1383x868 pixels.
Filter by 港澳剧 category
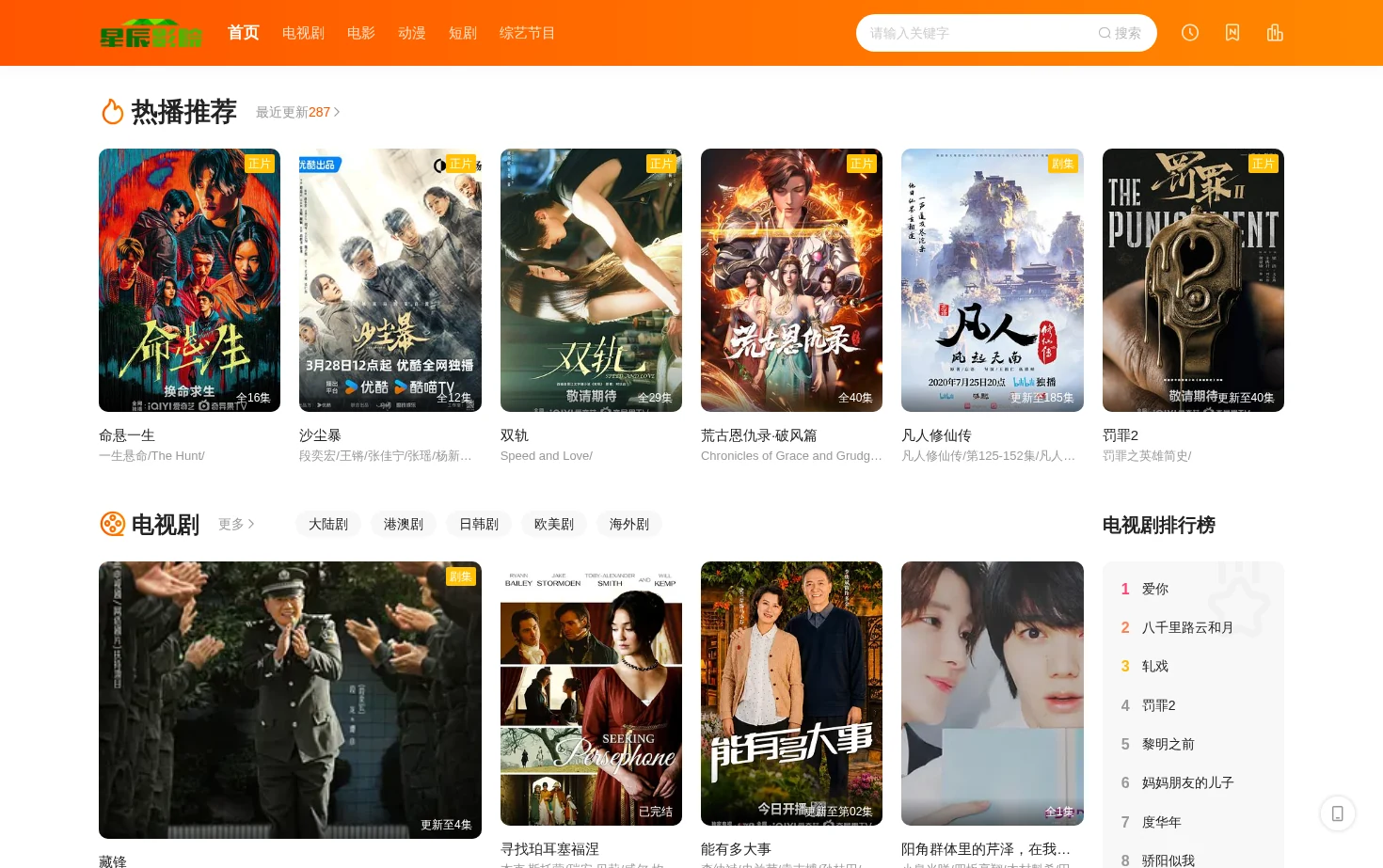point(404,524)
